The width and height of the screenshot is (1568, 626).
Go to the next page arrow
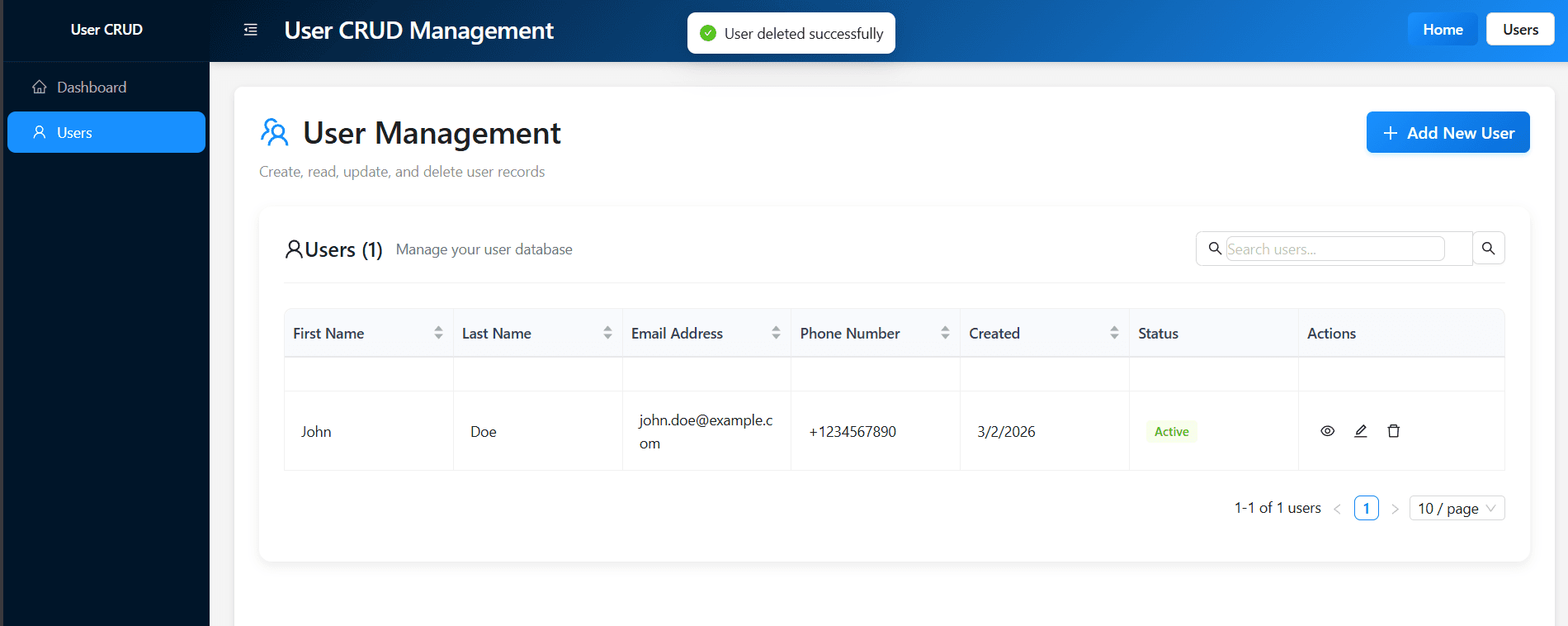coord(1395,509)
